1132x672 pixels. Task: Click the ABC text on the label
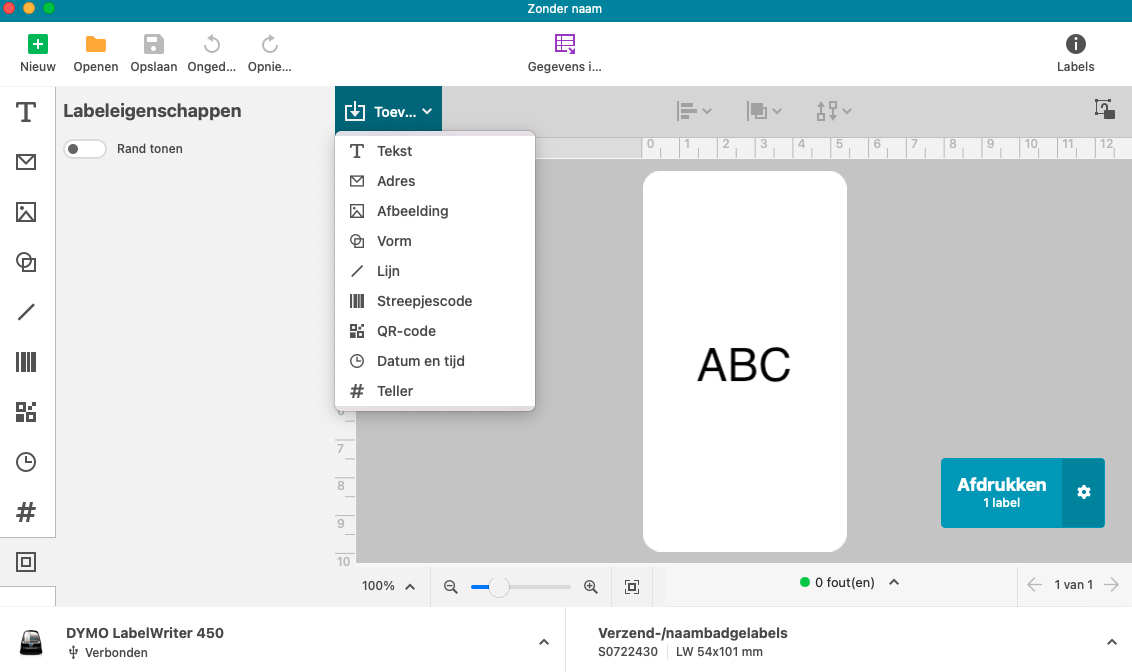(x=744, y=365)
